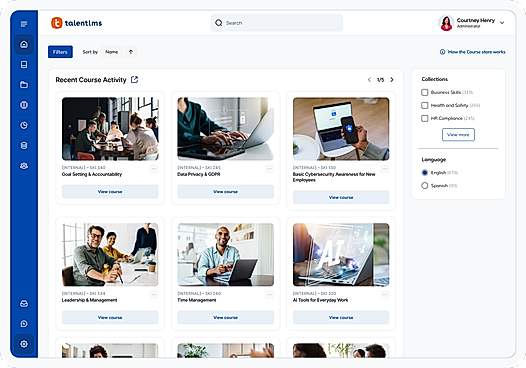Open Leadership & Management thumbnail
Screen dimensions: 526x368
coord(110,255)
